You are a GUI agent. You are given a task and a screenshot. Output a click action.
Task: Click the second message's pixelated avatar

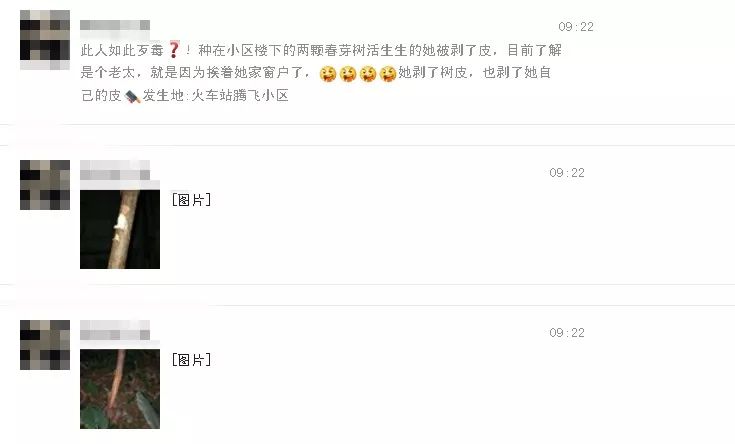click(x=45, y=185)
